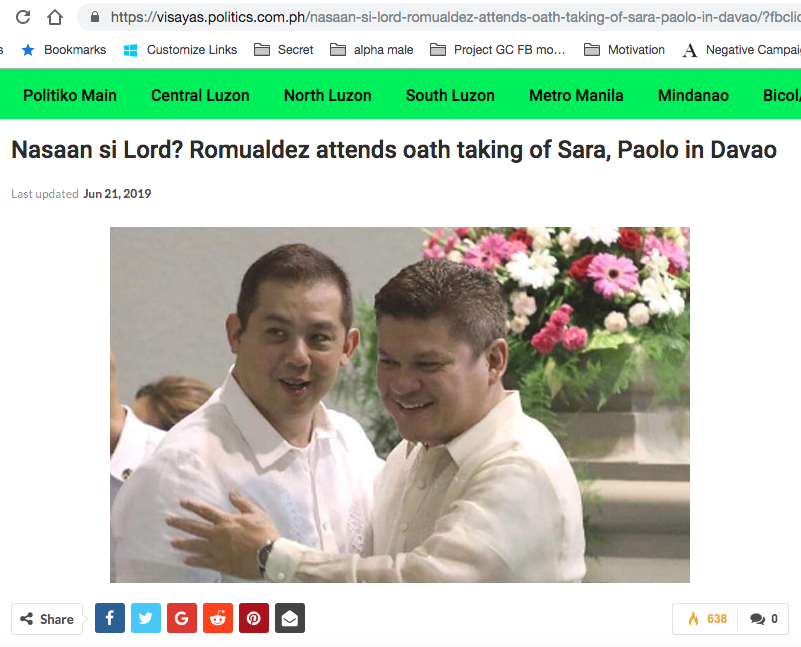Screen dimensions: 801x647
Task: Pin article on Pinterest
Action: click(x=254, y=618)
